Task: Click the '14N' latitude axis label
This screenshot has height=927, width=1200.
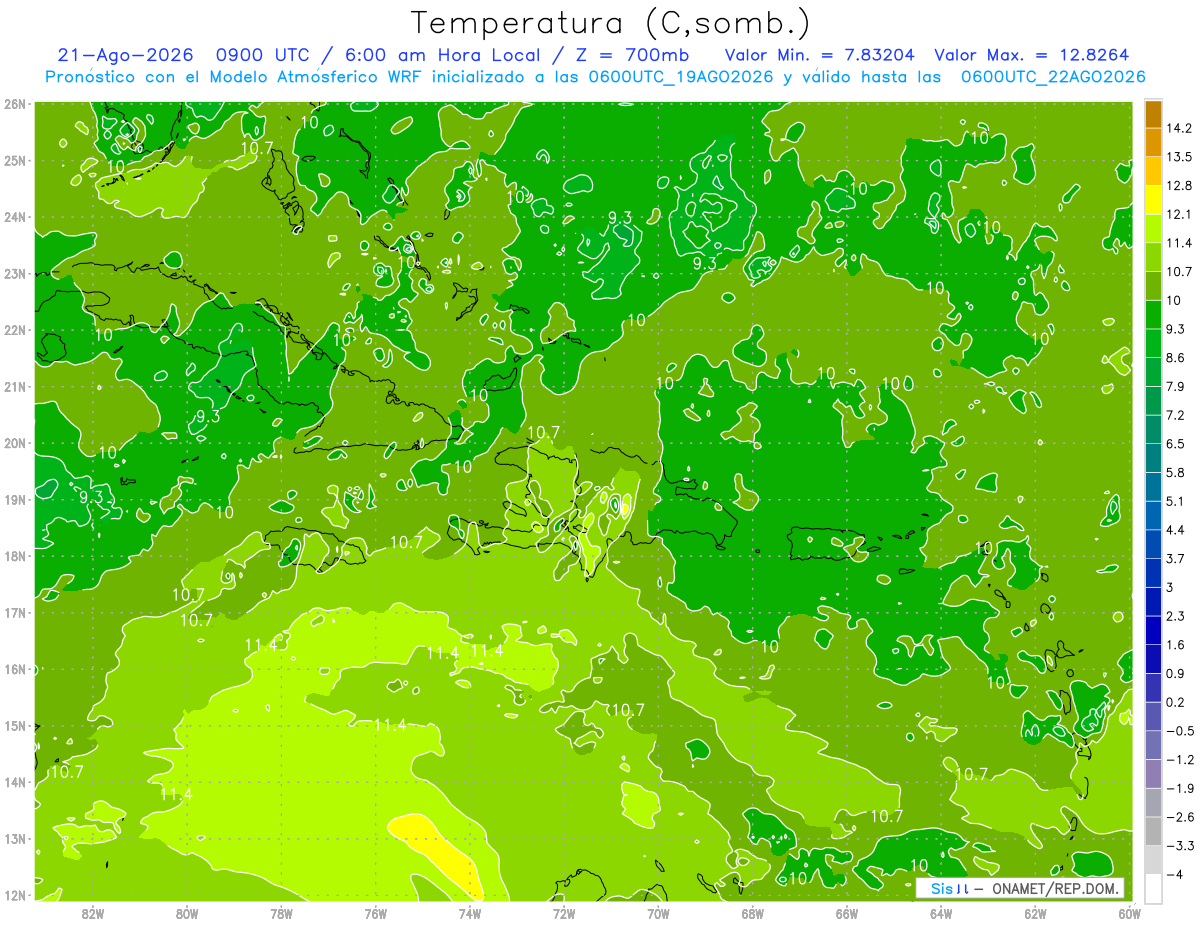Action: click(x=15, y=781)
